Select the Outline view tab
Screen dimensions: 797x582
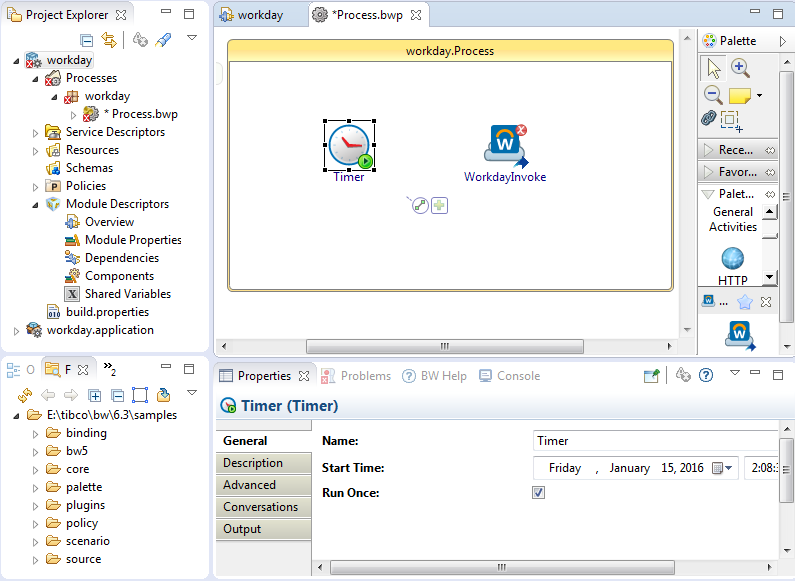pyautogui.click(x=21, y=370)
